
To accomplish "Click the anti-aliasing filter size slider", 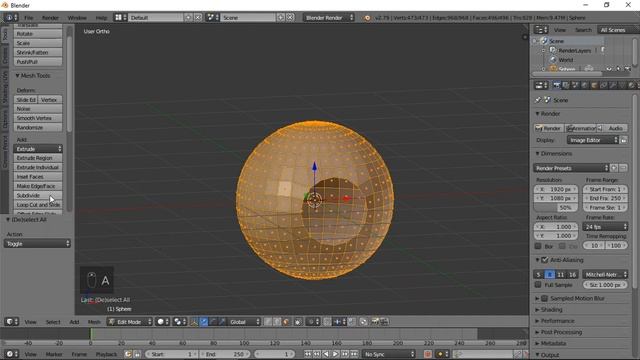I will point(605,284).
